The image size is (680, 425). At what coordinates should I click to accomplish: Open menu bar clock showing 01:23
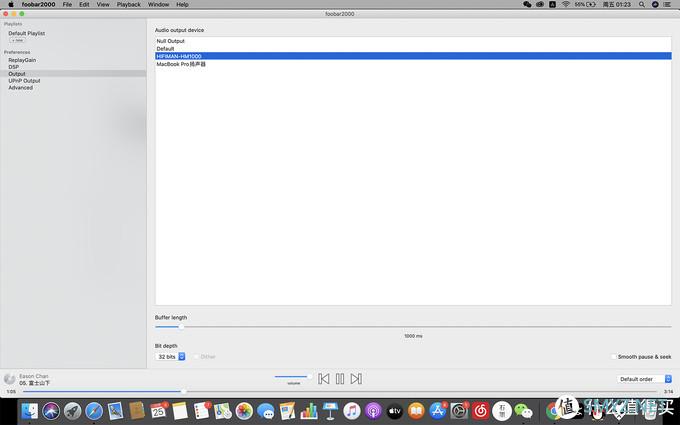click(616, 4)
